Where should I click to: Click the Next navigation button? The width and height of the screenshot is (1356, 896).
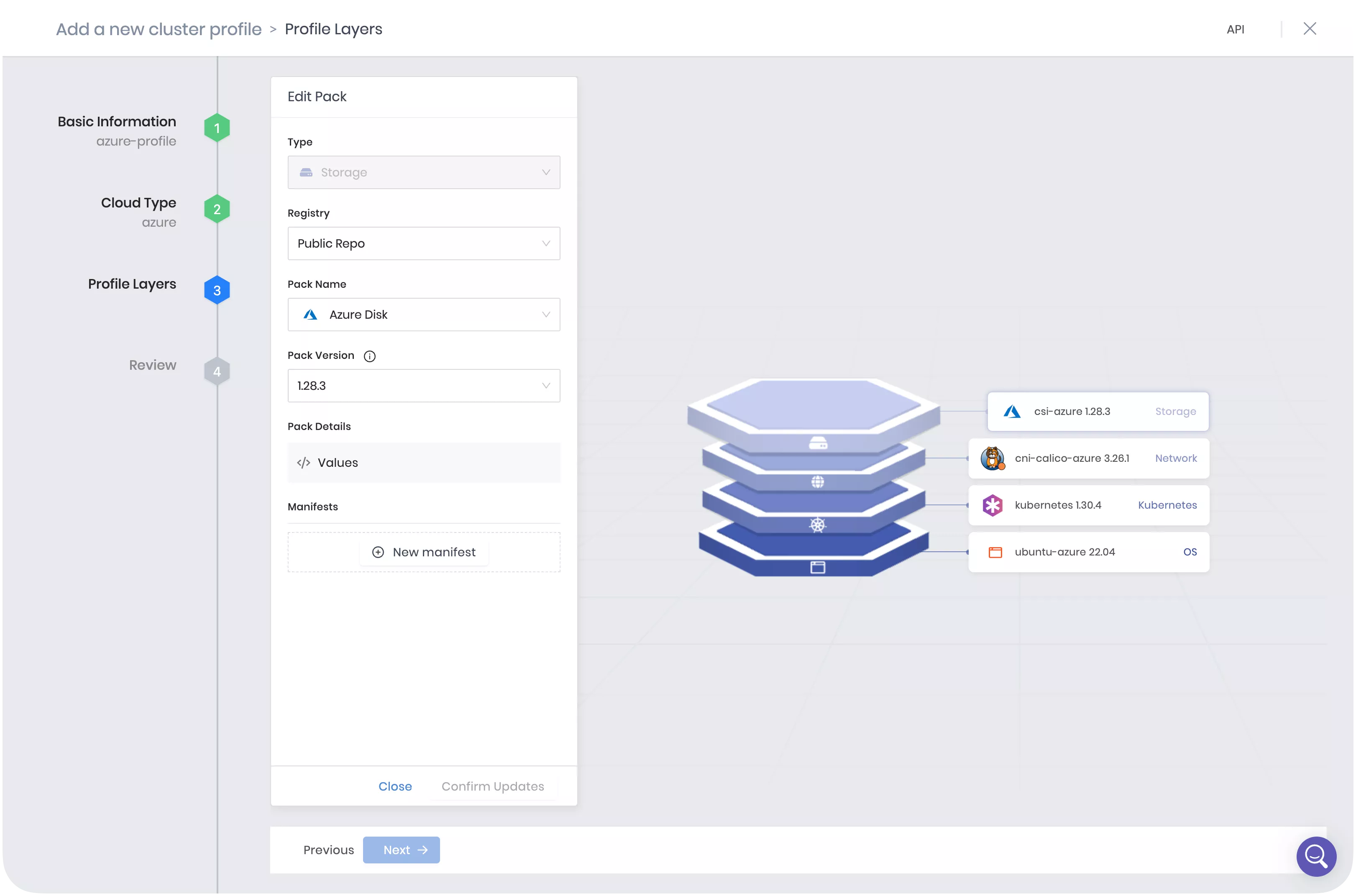[x=402, y=850]
